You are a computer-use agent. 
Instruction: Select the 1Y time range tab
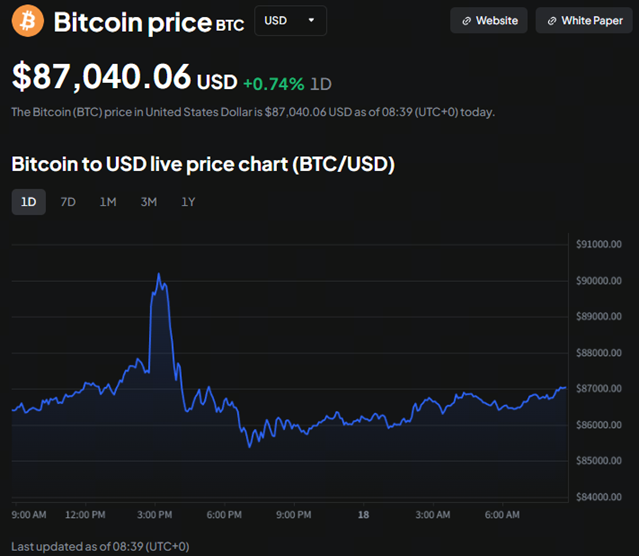188,202
